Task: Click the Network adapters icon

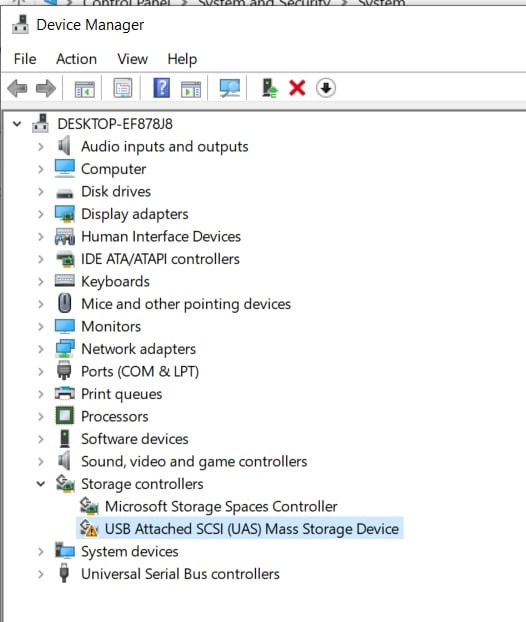Action: click(x=65, y=349)
